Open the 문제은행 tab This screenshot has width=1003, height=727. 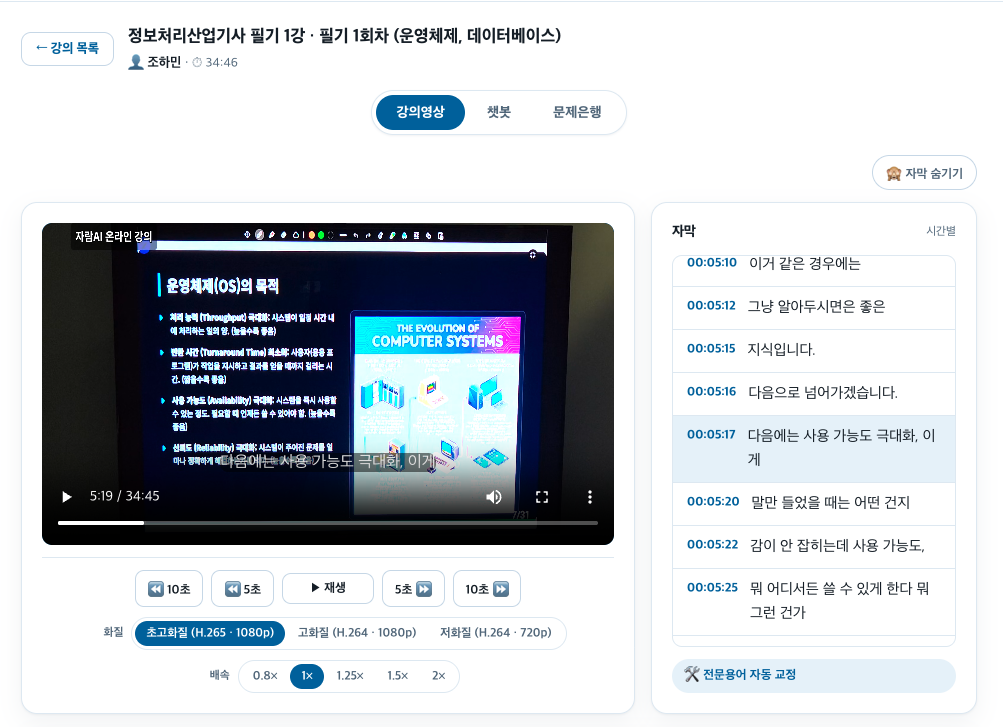pyautogui.click(x=577, y=113)
